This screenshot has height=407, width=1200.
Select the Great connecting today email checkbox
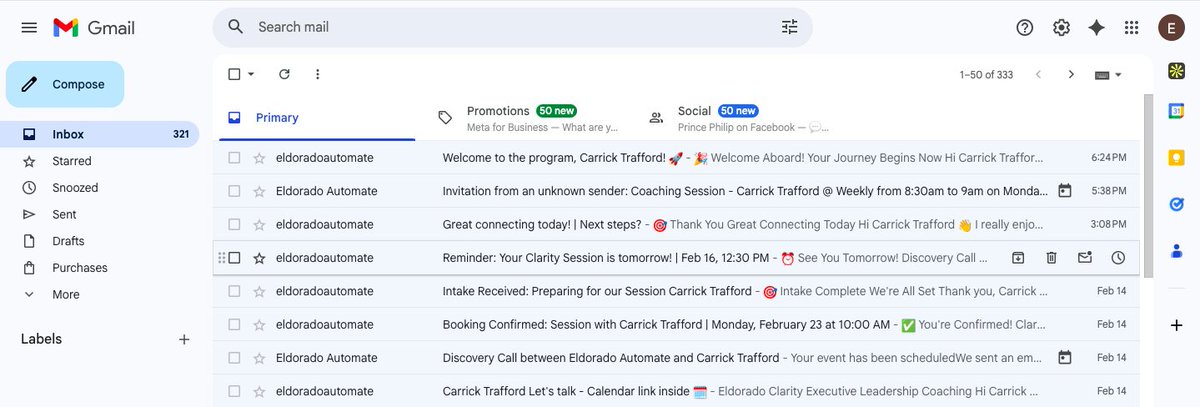click(x=234, y=225)
